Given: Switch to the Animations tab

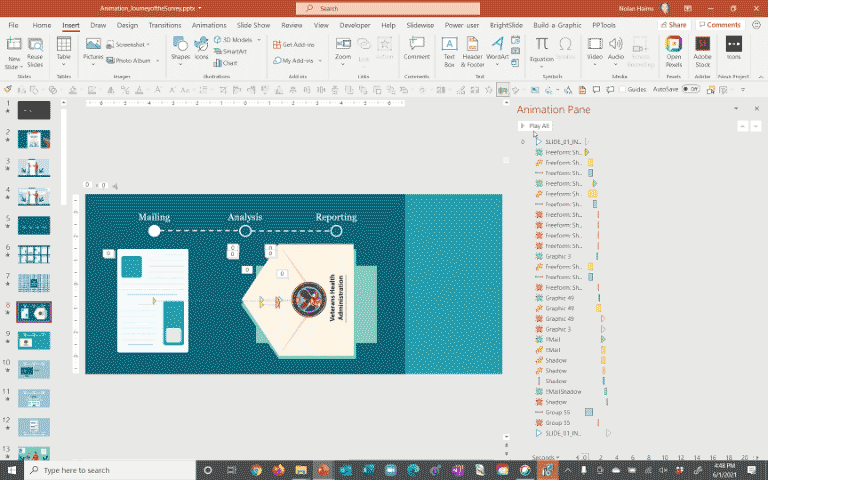Looking at the screenshot, I should tap(209, 24).
